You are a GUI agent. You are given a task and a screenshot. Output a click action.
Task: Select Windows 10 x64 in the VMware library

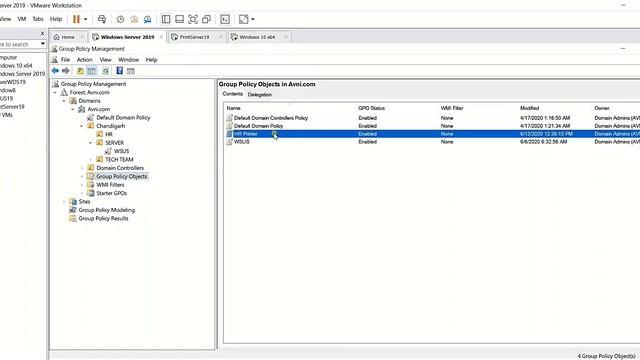pyautogui.click(x=16, y=66)
